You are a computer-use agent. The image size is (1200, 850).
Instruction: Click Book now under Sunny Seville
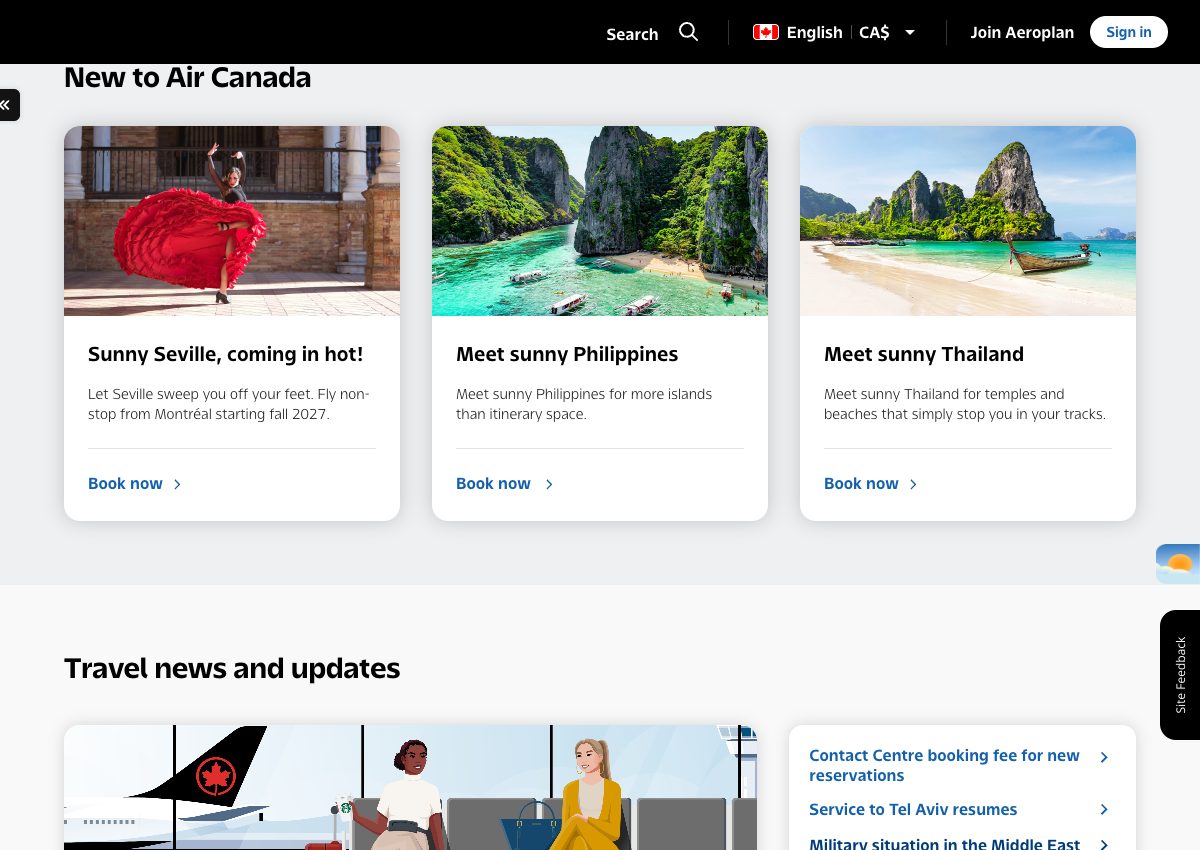125,483
